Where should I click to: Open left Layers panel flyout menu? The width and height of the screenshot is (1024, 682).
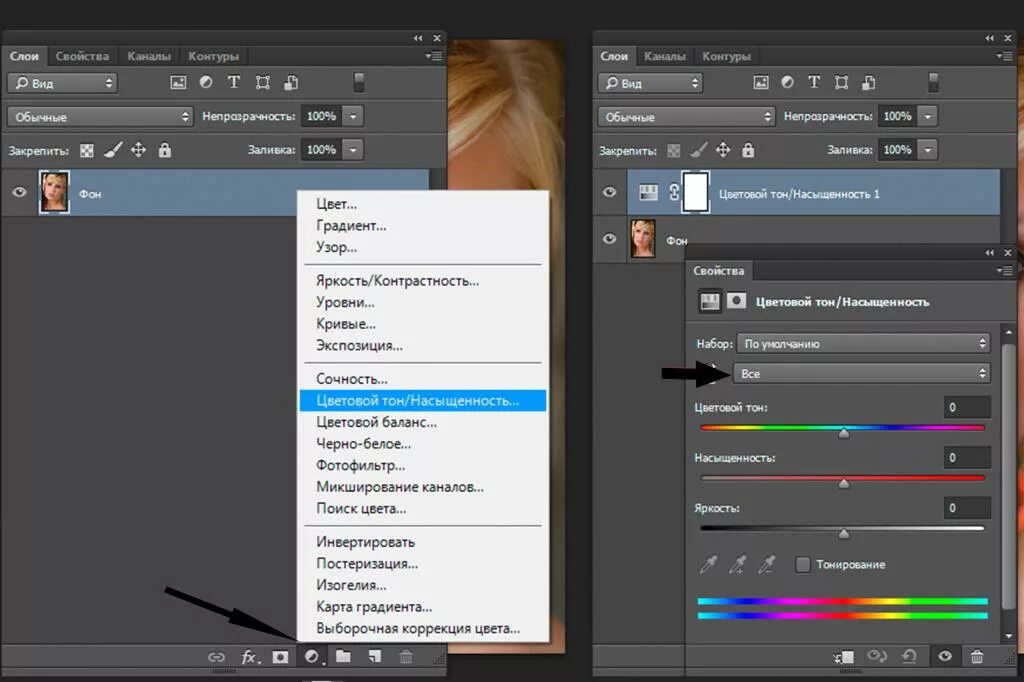click(434, 56)
